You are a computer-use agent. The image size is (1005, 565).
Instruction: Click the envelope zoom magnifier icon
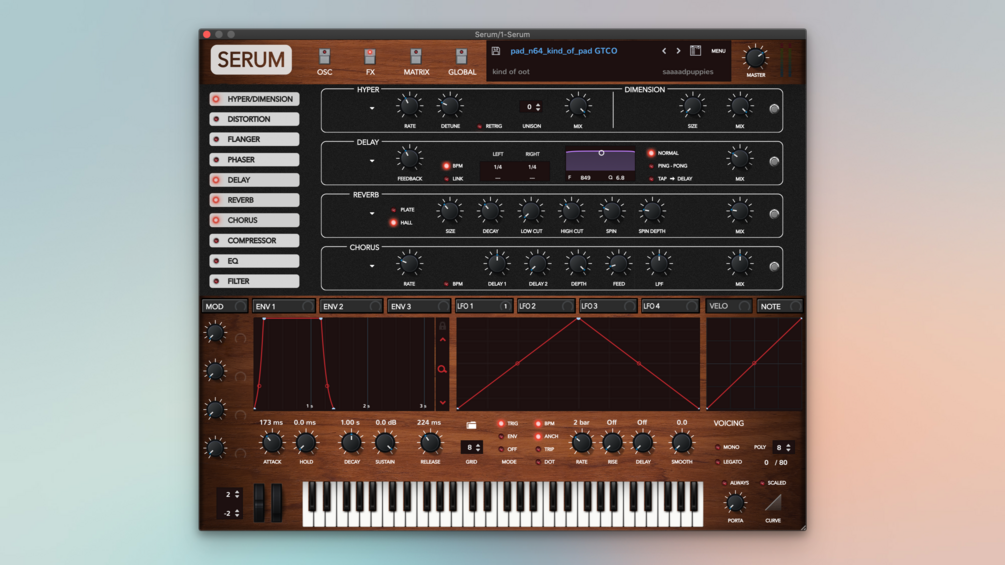pos(442,369)
